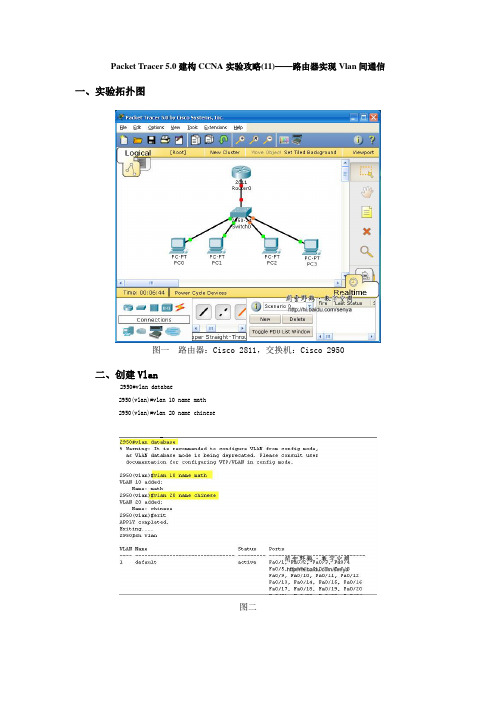Pick the solid black cable connection
The image size is (496, 702).
pyautogui.click(x=204, y=312)
